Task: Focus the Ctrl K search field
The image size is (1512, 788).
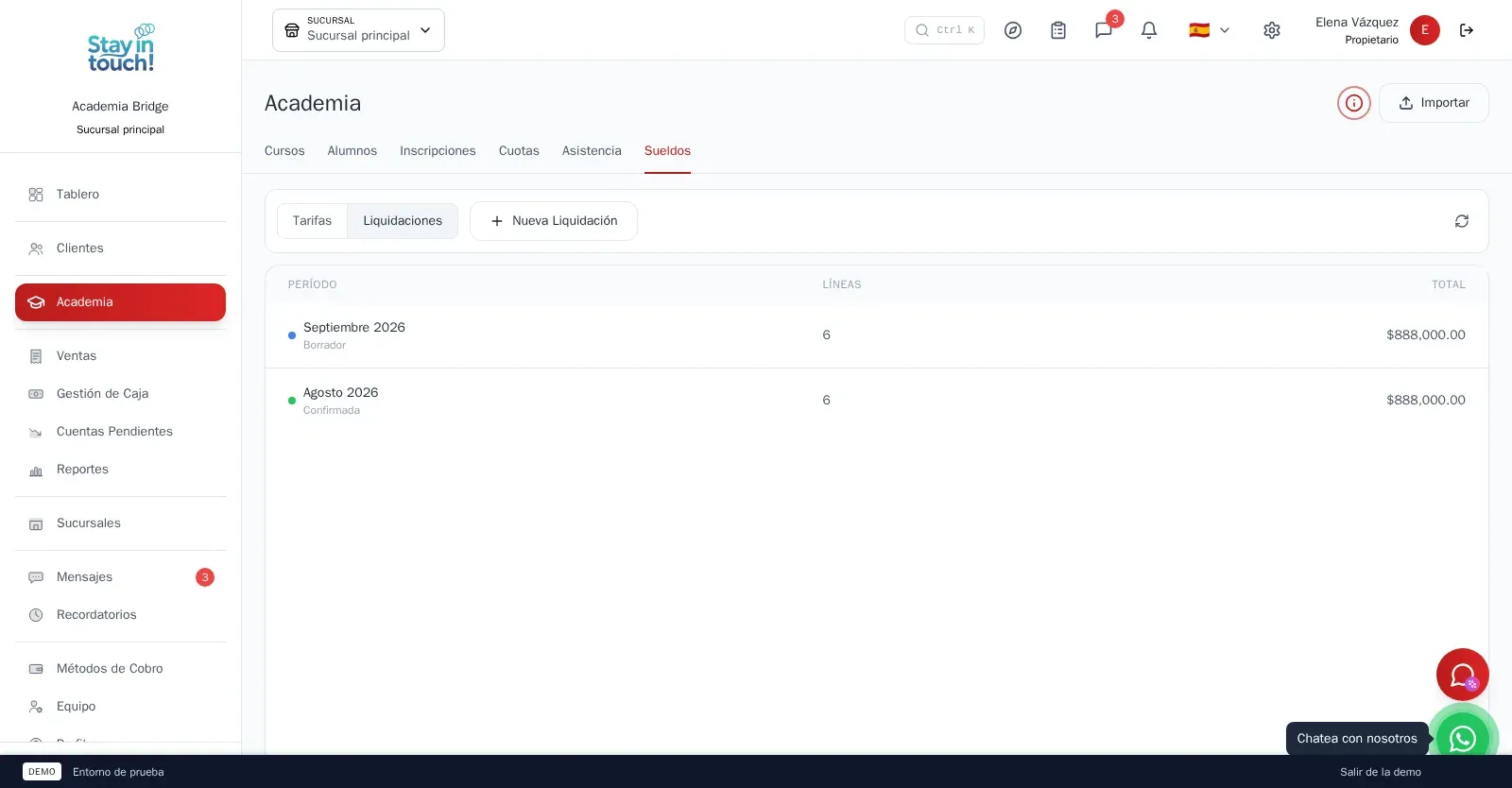Action: [944, 30]
